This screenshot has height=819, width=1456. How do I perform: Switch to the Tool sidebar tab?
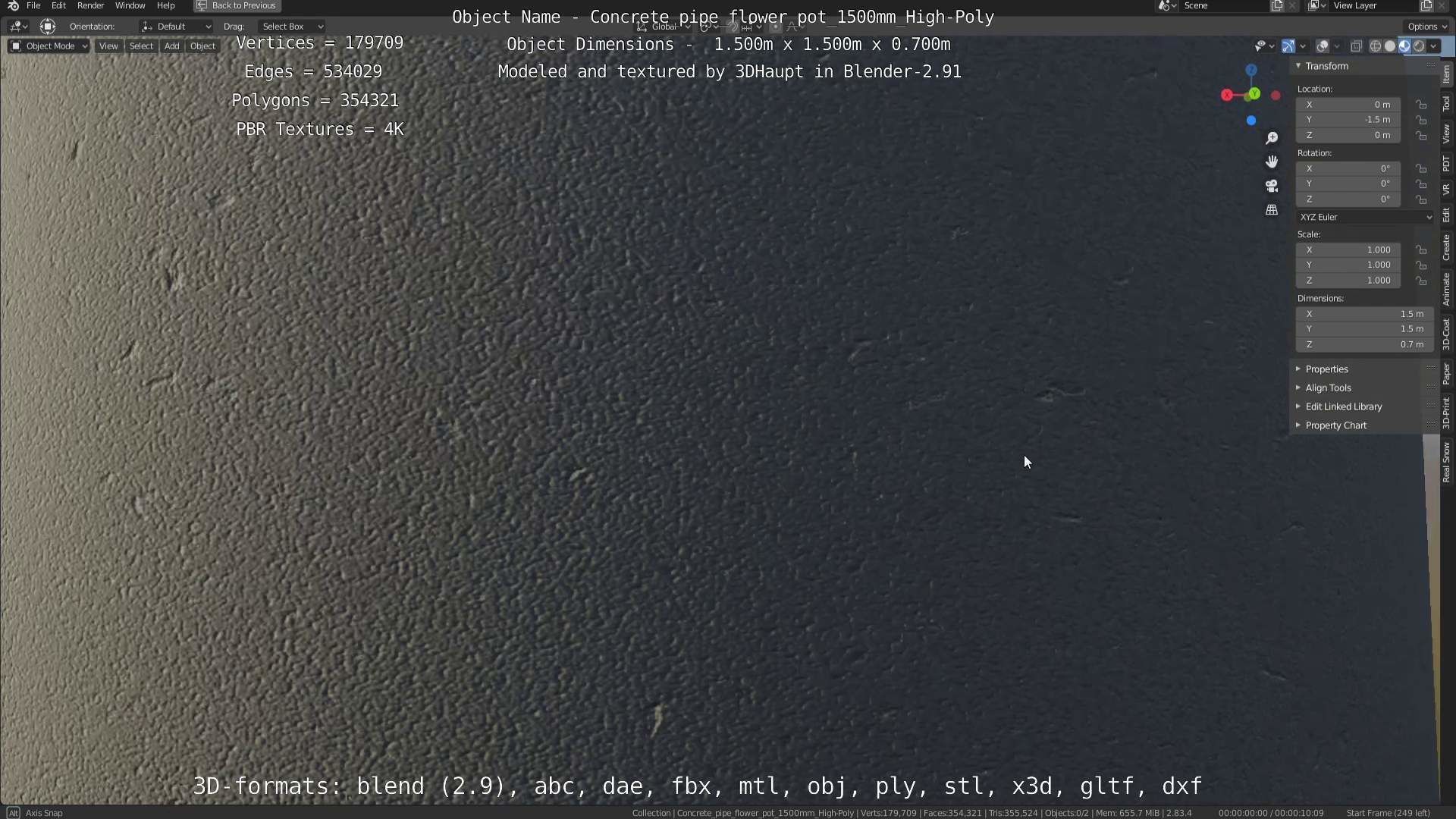pos(1446,104)
